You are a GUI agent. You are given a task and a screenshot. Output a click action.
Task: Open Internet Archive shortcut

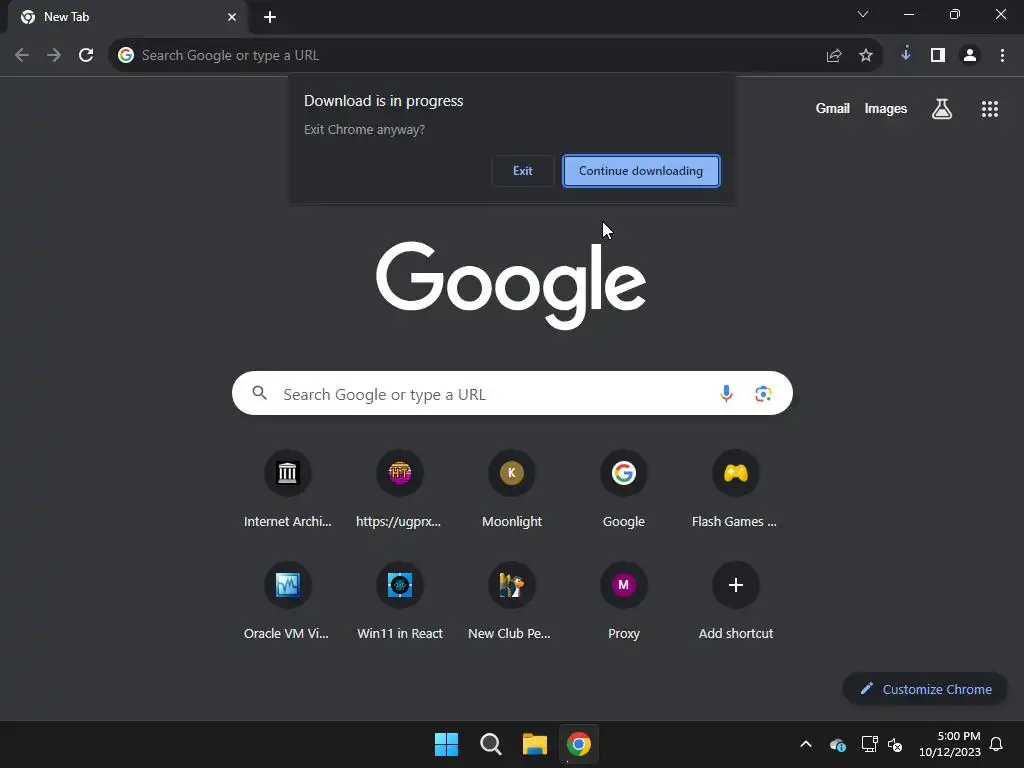tap(287, 490)
